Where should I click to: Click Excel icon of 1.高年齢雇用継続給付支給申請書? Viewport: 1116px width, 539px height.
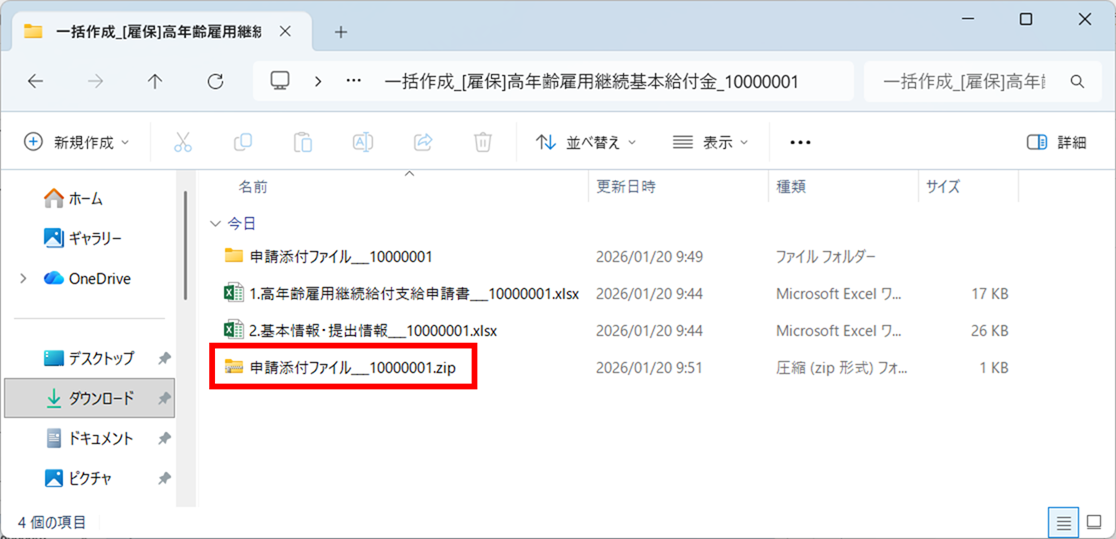(x=233, y=293)
